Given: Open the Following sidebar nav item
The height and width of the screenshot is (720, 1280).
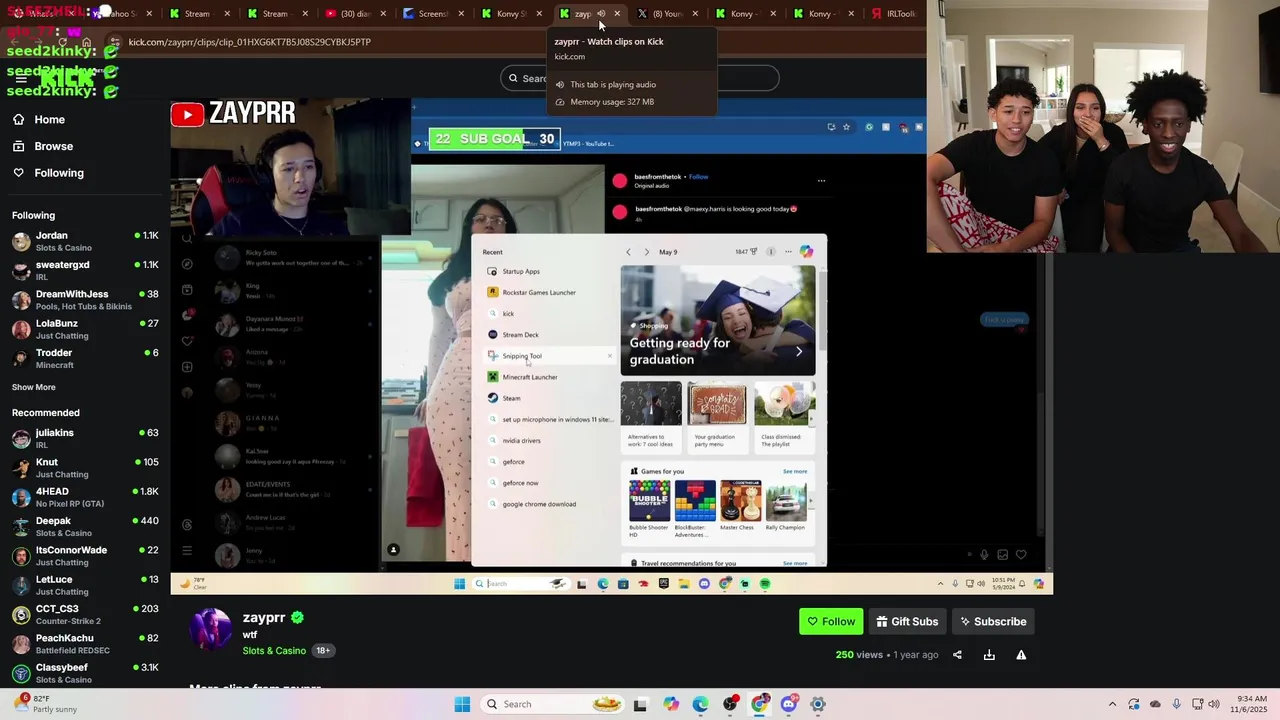Looking at the screenshot, I should tap(48, 173).
